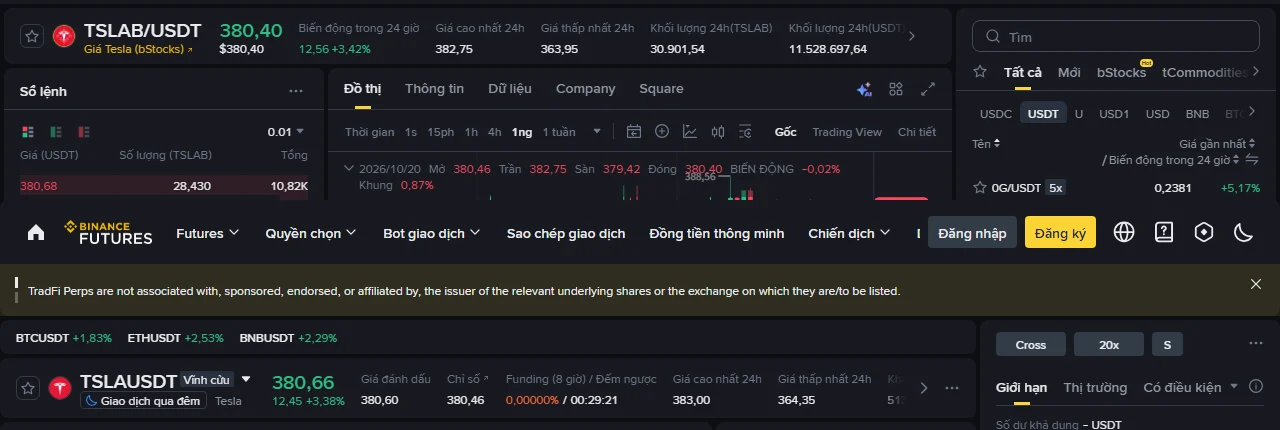Click the Đăng nhập button
Image resolution: width=1280 pixels, height=430 pixels.
coord(973,233)
